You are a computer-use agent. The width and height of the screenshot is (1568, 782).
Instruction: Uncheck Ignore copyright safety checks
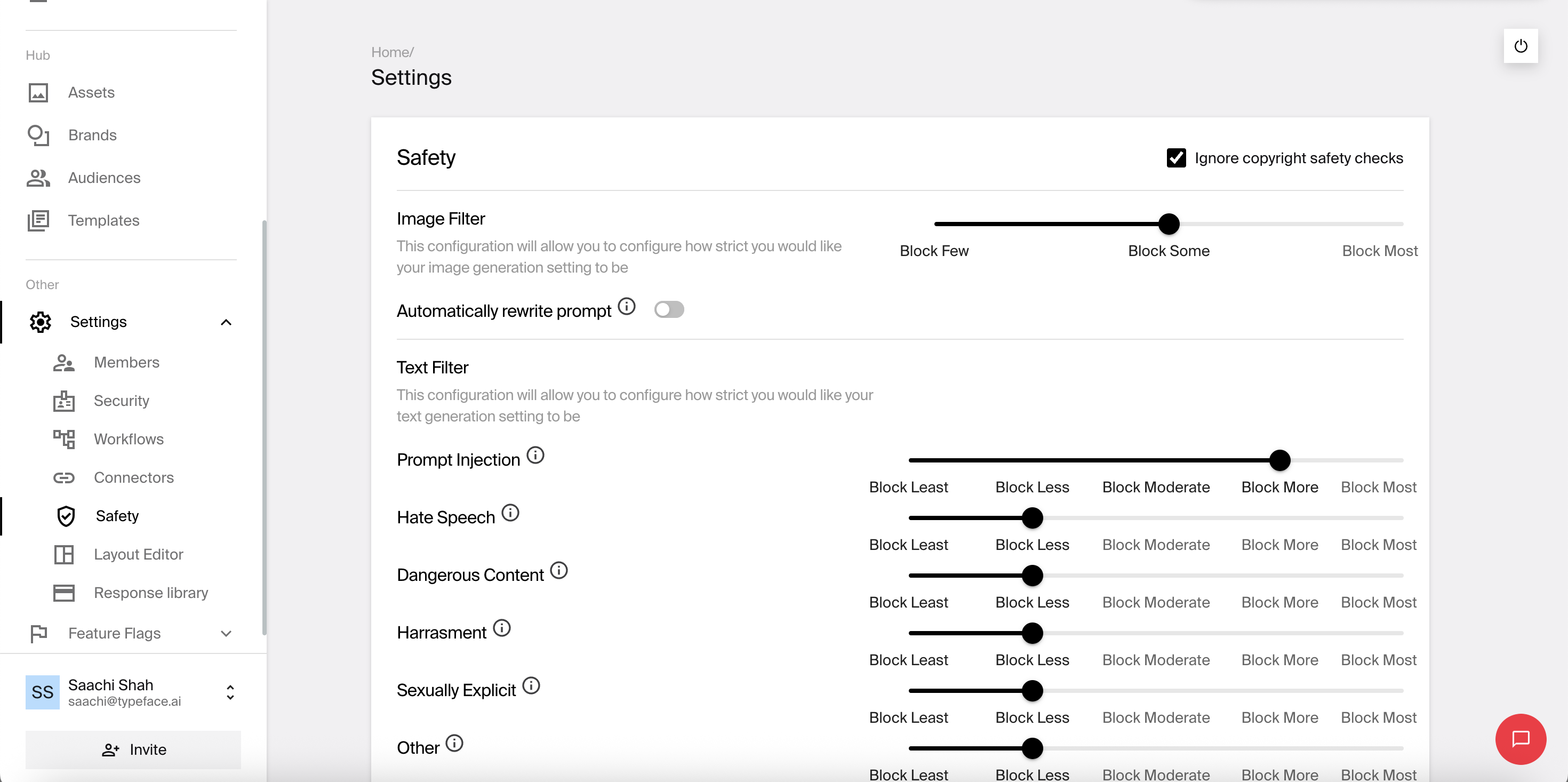pyautogui.click(x=1176, y=157)
